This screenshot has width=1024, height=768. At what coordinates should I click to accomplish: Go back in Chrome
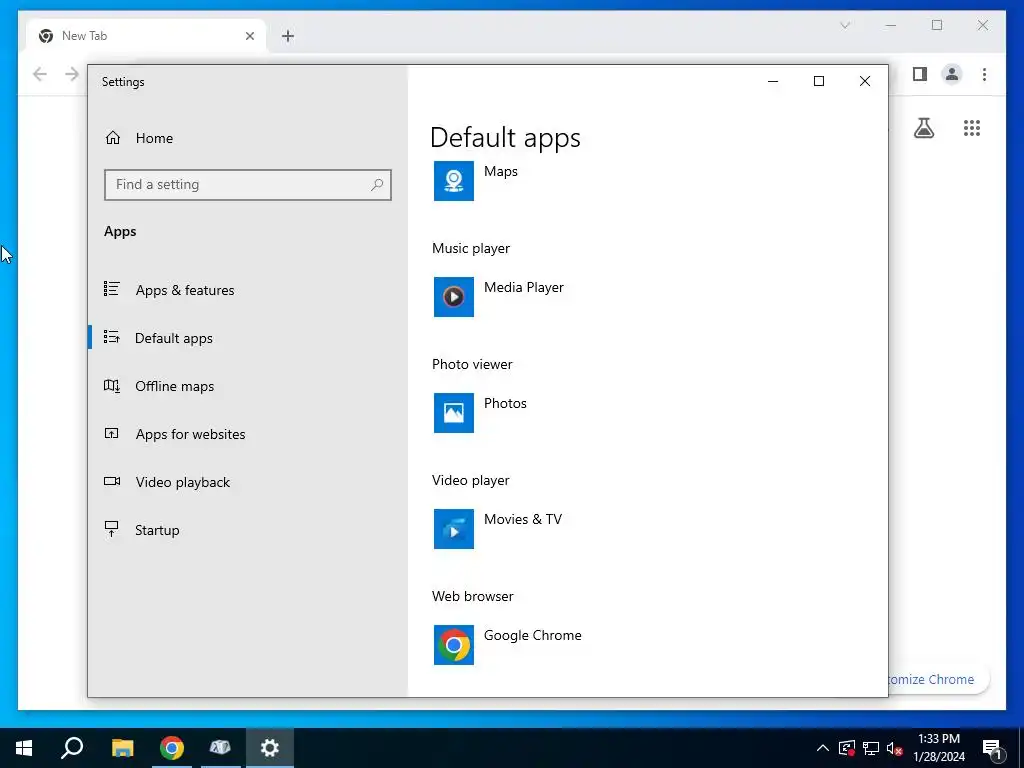pyautogui.click(x=40, y=74)
